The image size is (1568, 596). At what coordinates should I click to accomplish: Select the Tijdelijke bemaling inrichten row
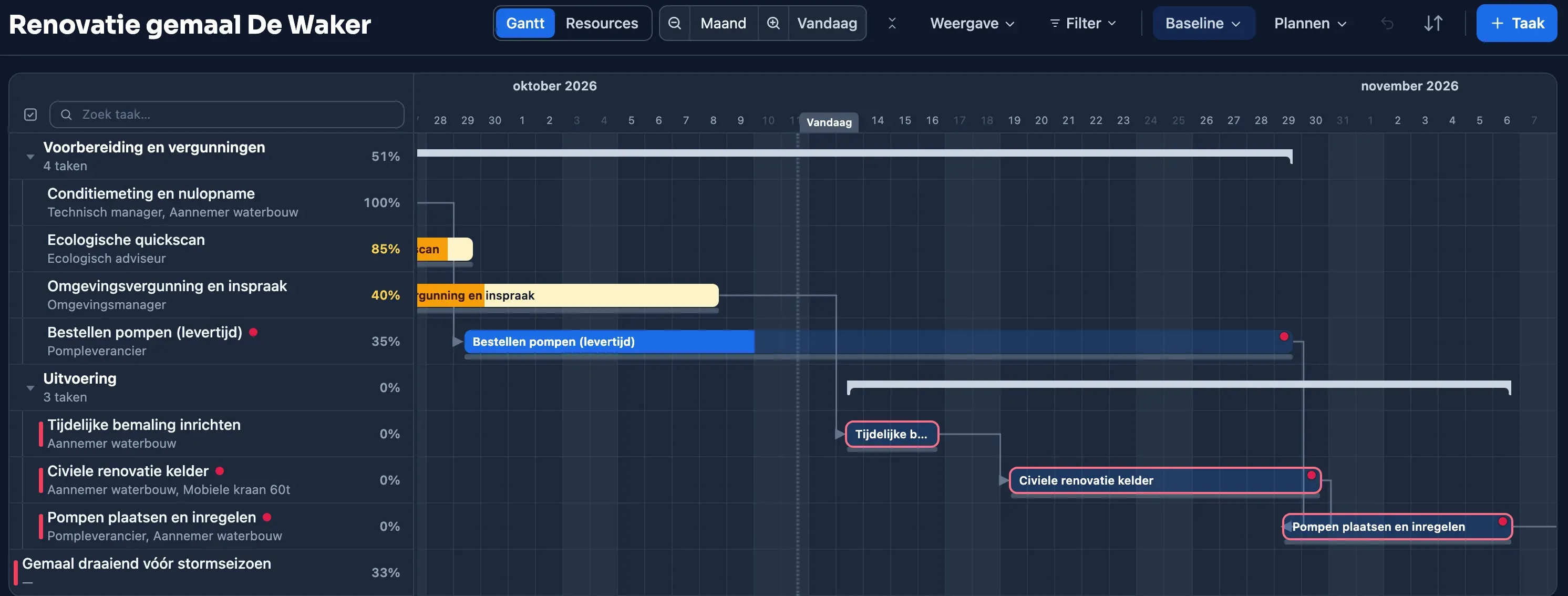pyautogui.click(x=211, y=434)
